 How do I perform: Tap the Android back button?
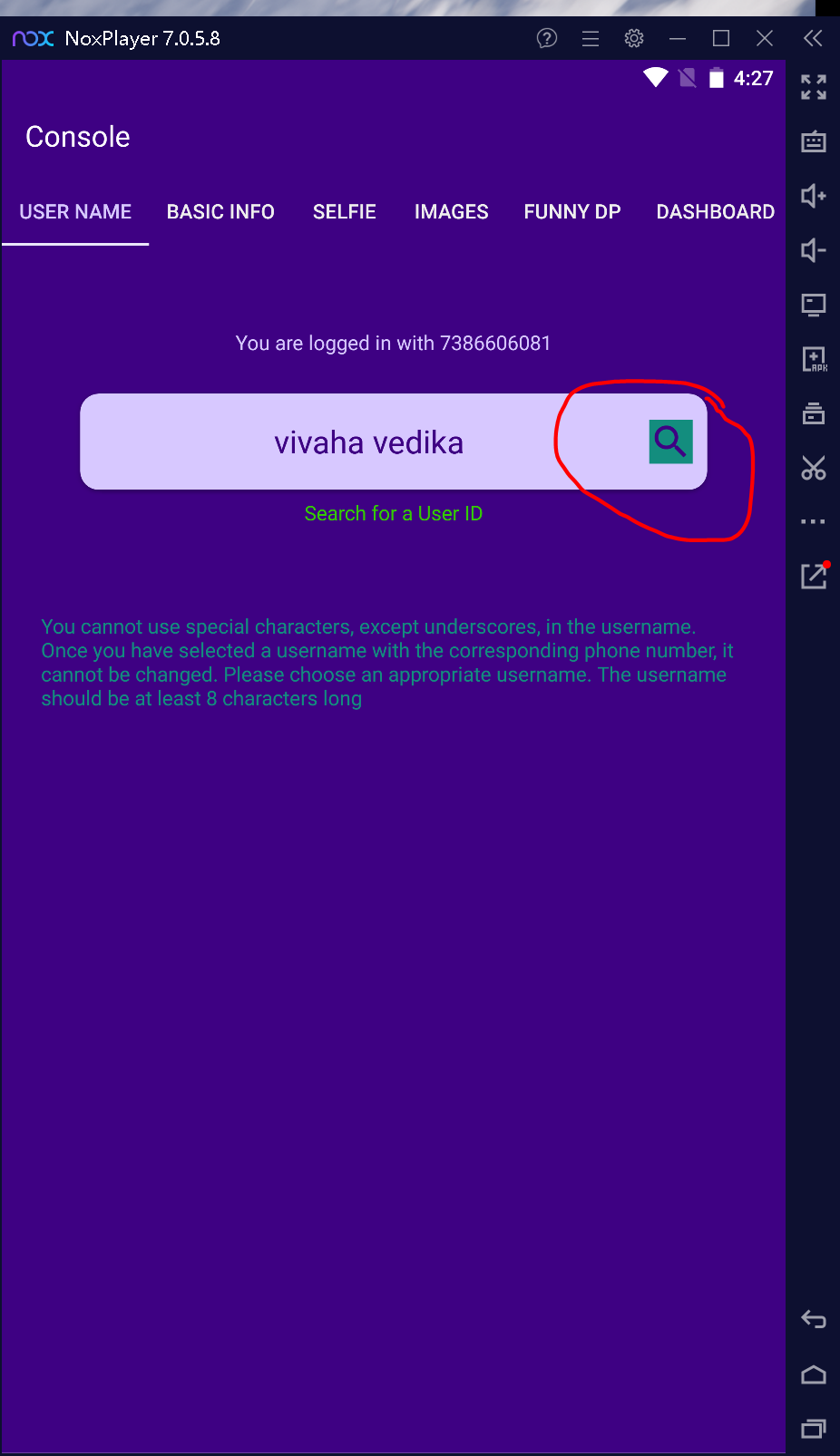click(814, 1320)
